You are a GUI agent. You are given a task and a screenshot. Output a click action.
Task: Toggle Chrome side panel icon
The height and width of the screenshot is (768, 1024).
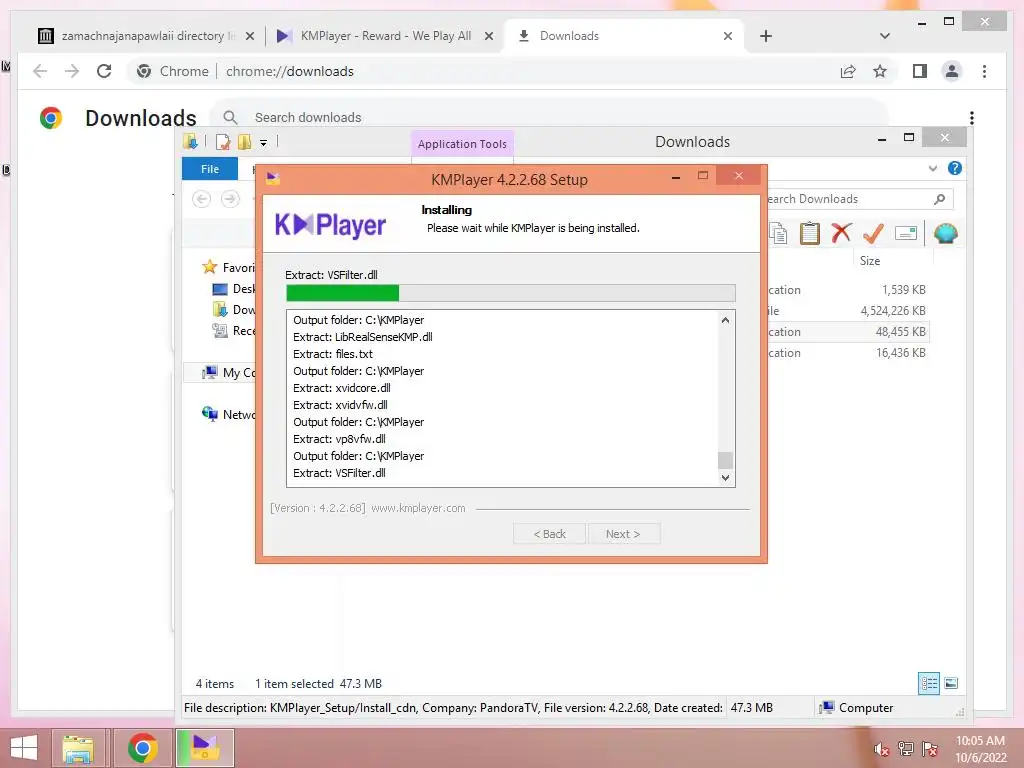[920, 71]
